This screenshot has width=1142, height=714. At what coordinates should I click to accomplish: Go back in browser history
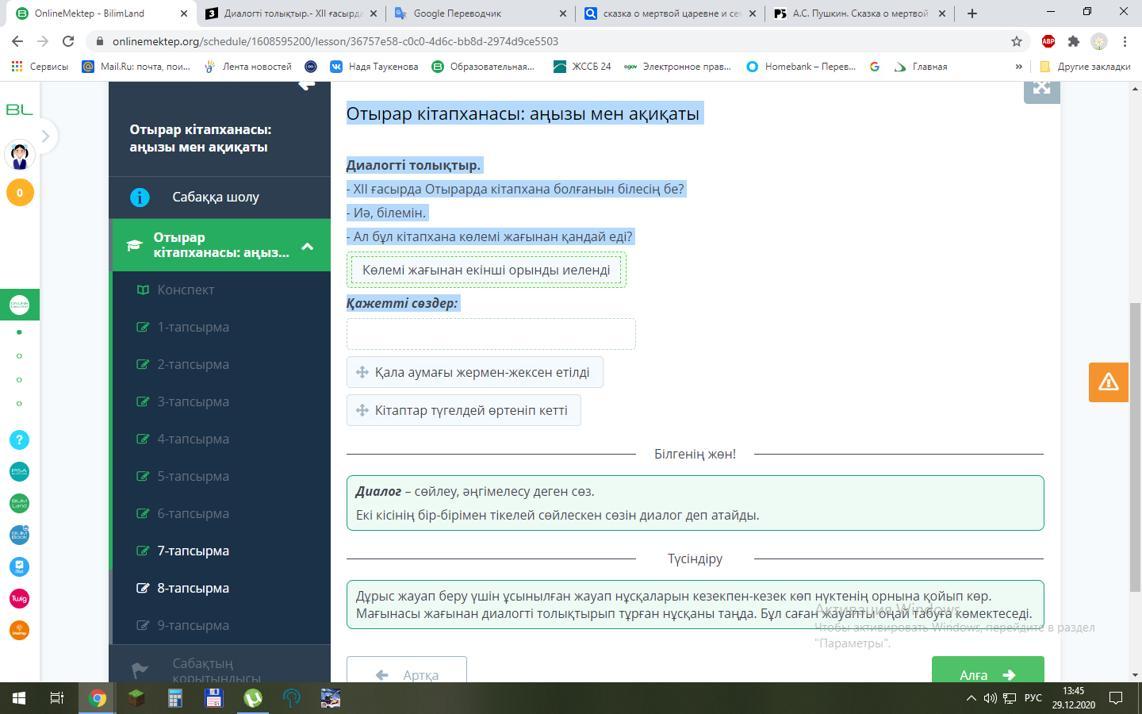18,42
